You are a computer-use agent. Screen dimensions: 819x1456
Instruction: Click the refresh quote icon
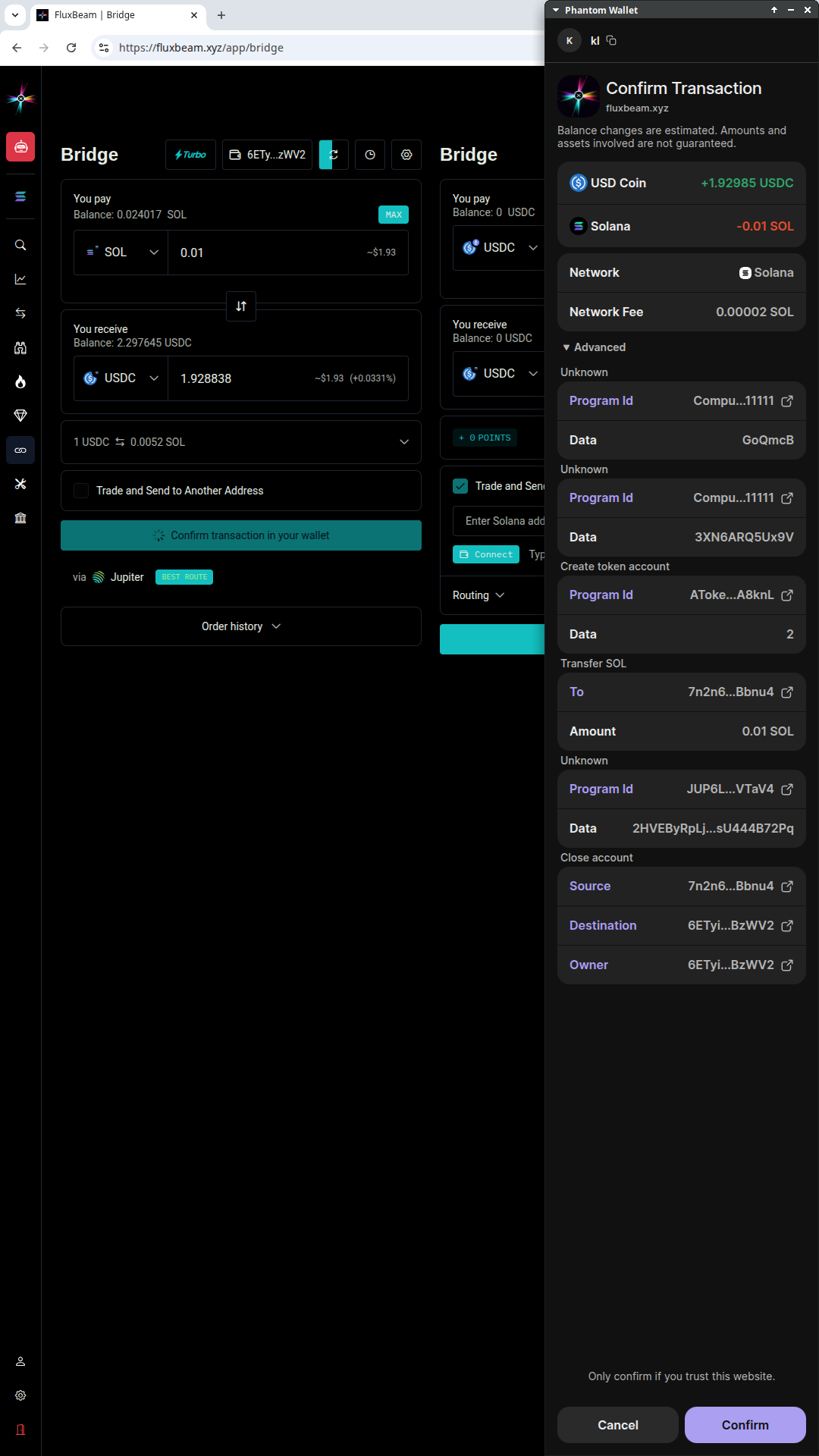[x=334, y=155]
